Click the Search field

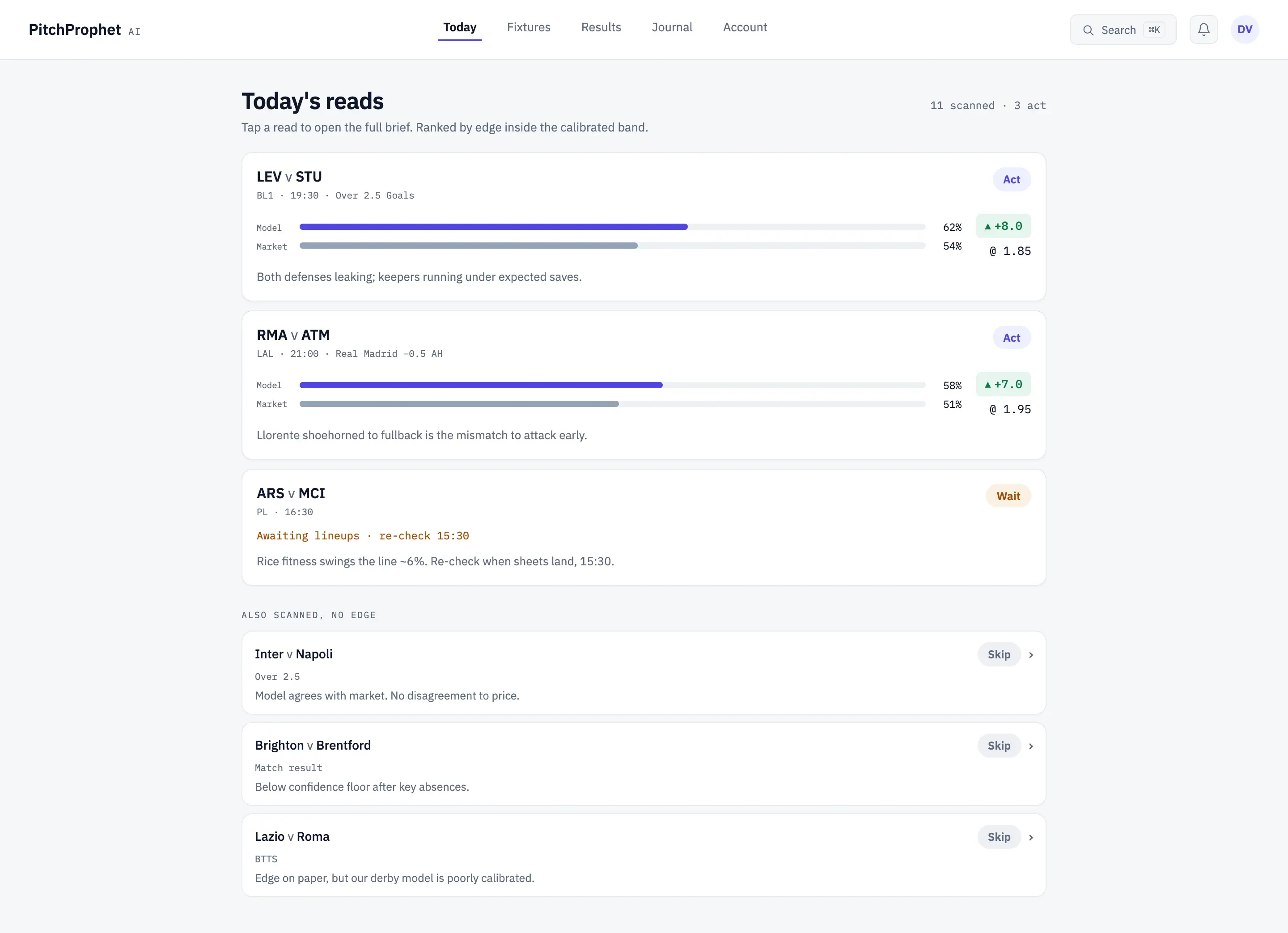1123,30
